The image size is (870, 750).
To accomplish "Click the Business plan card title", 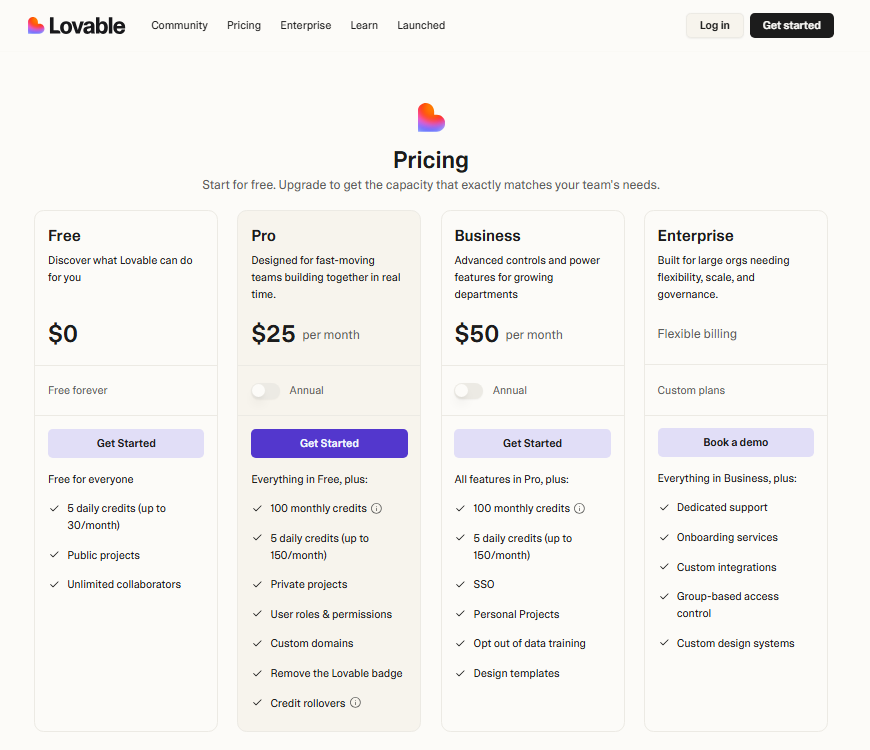I will click(x=488, y=236).
